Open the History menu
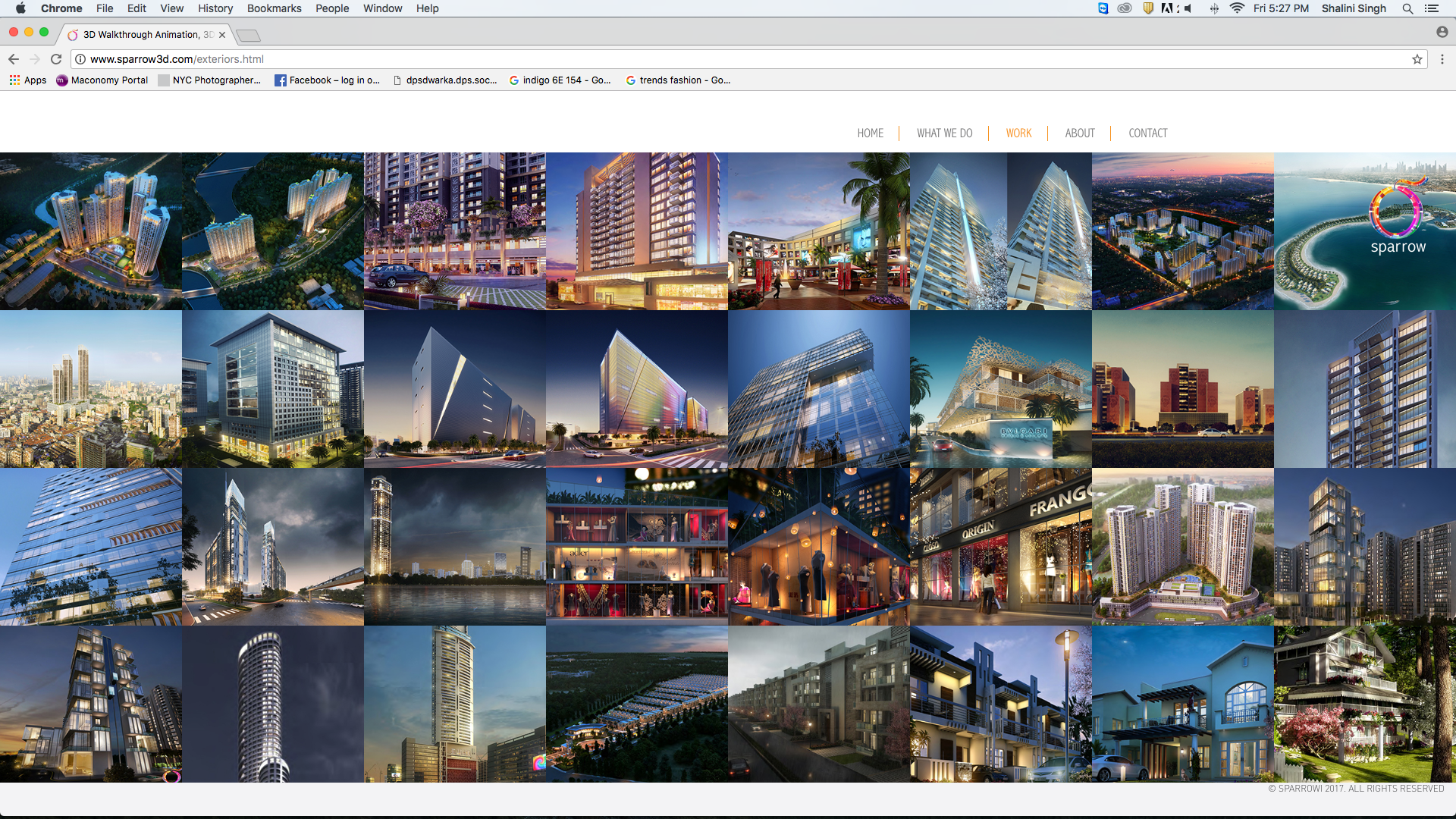The width and height of the screenshot is (1456, 819). tap(215, 8)
